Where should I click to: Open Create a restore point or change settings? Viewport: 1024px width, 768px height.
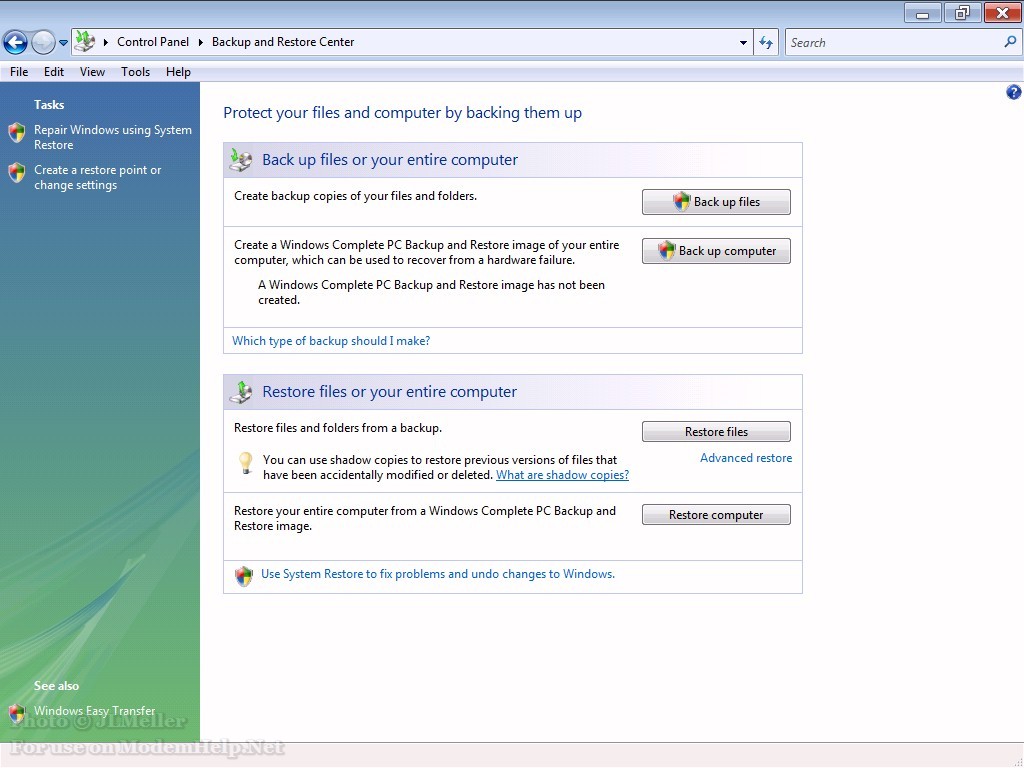98,177
